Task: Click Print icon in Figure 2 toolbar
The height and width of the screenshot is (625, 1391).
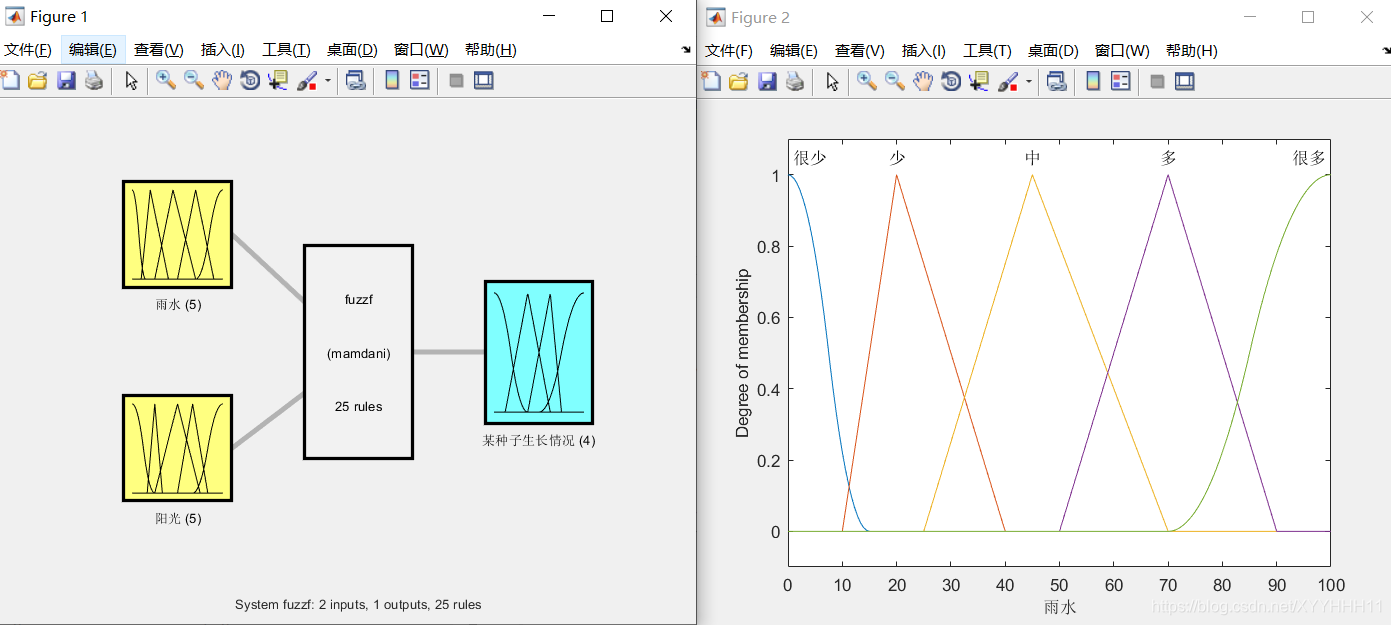Action: (x=795, y=81)
